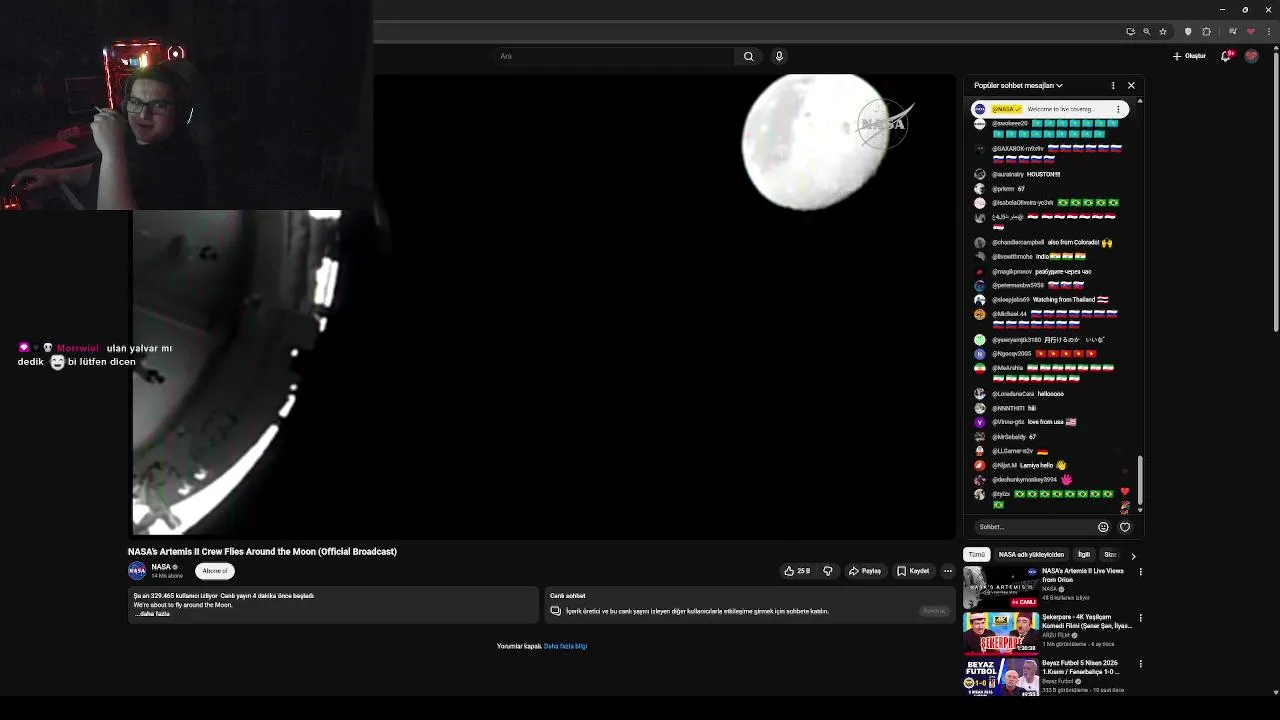Open chat panel three-dot options

tap(1113, 85)
